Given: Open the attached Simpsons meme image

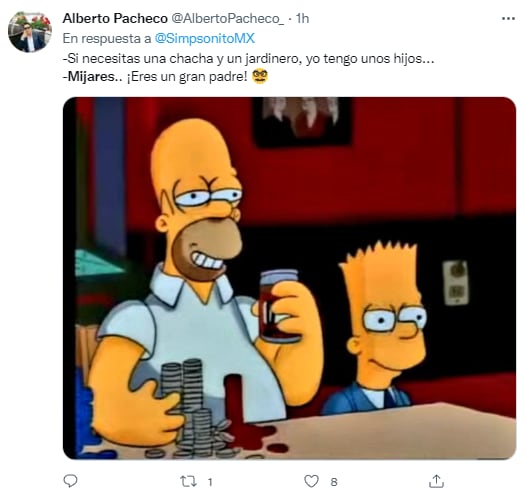Looking at the screenshot, I should click(289, 278).
